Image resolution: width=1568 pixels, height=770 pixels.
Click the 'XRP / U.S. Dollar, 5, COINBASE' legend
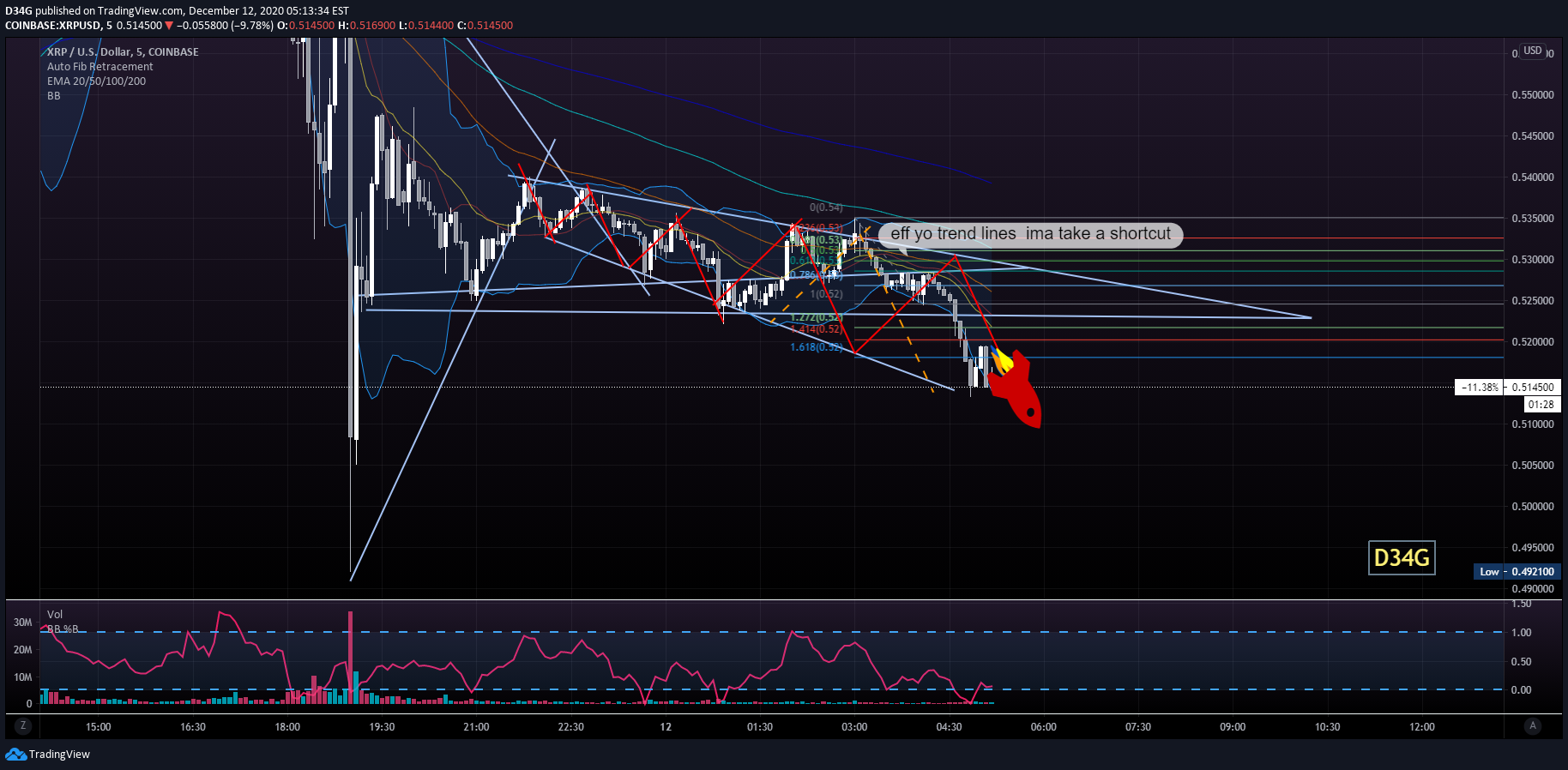123,52
